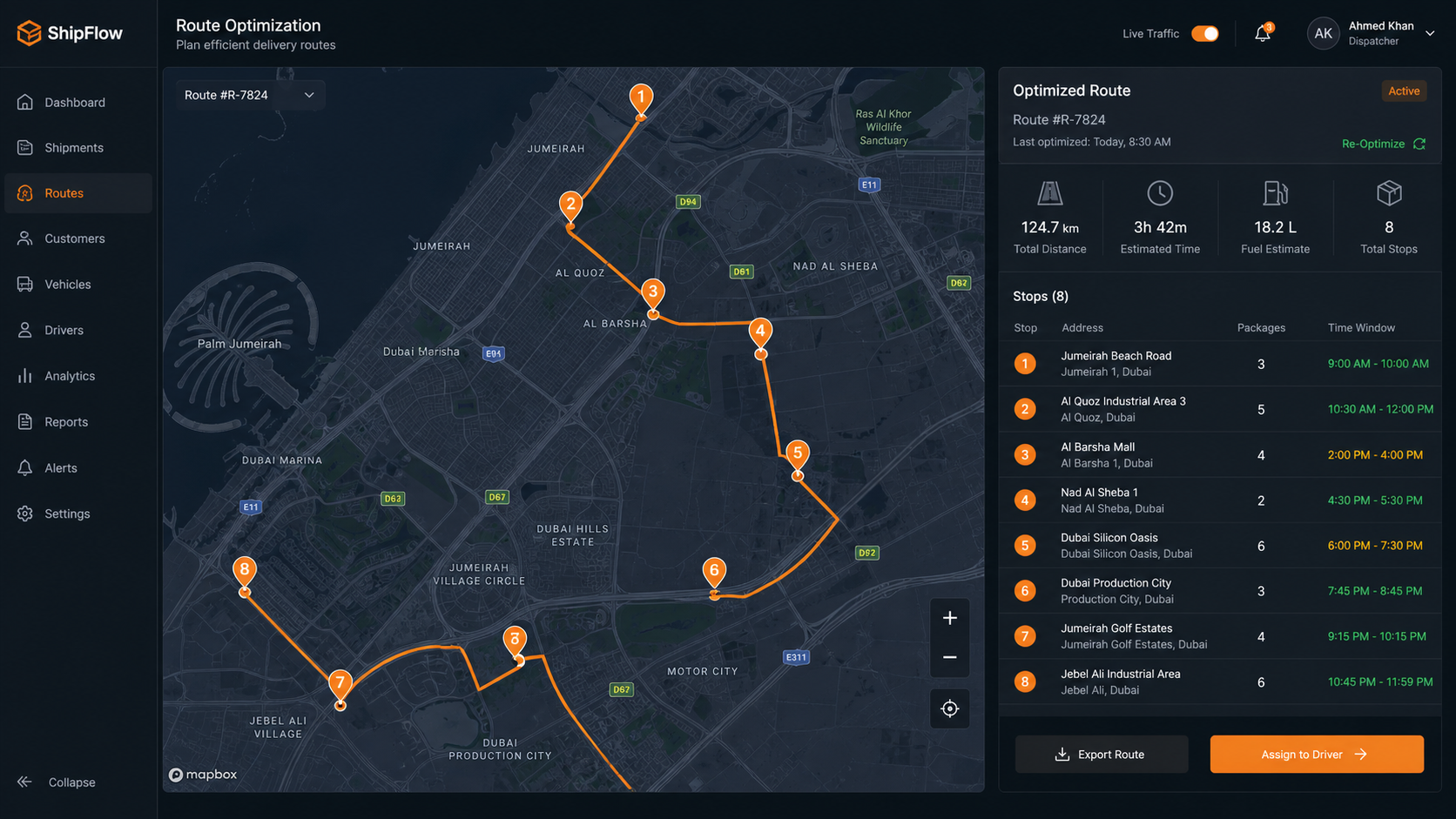Click the 2:00 PM - 4:00 PM time window
Image resolution: width=1456 pixels, height=819 pixels.
1375,455
